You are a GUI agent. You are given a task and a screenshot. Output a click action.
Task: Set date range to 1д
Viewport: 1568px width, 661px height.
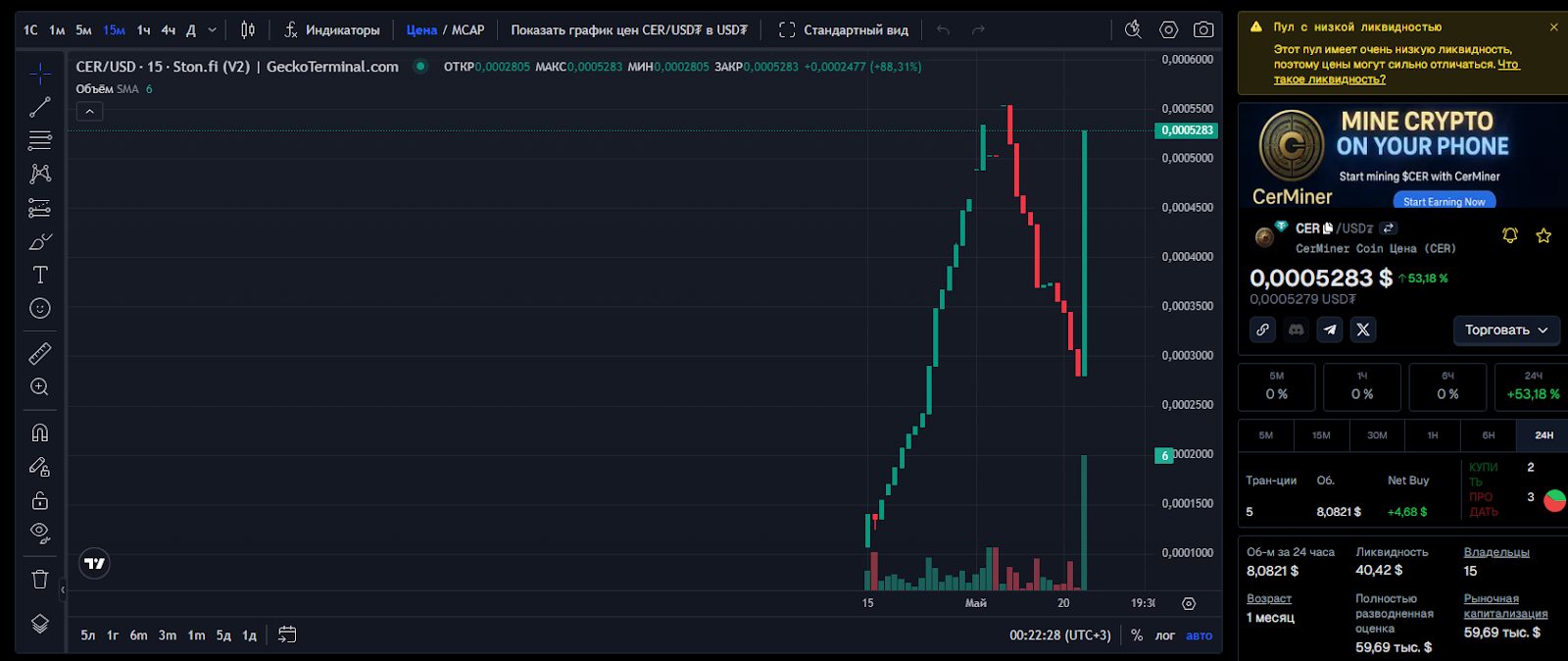250,636
